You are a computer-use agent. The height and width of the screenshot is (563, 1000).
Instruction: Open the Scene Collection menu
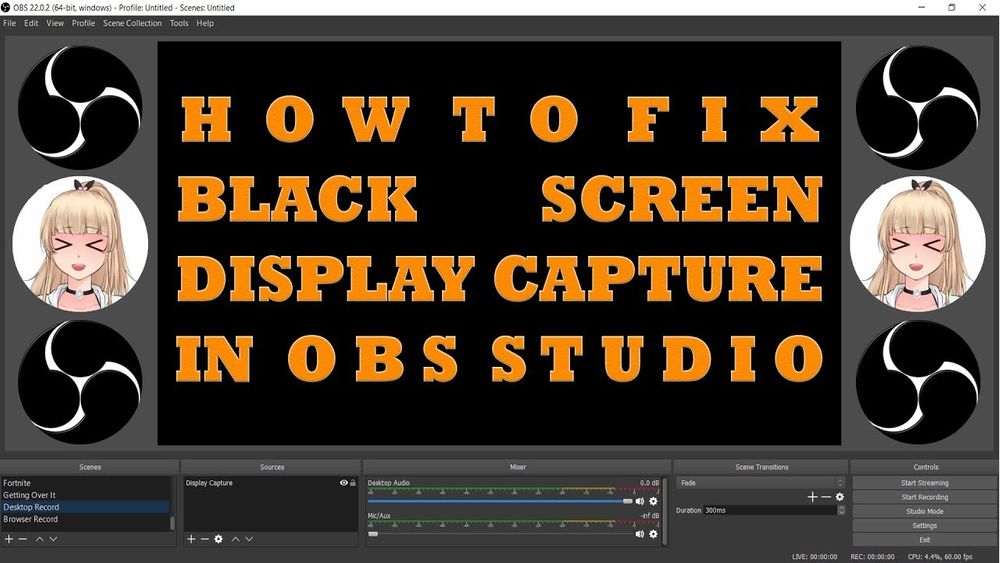[x=132, y=23]
